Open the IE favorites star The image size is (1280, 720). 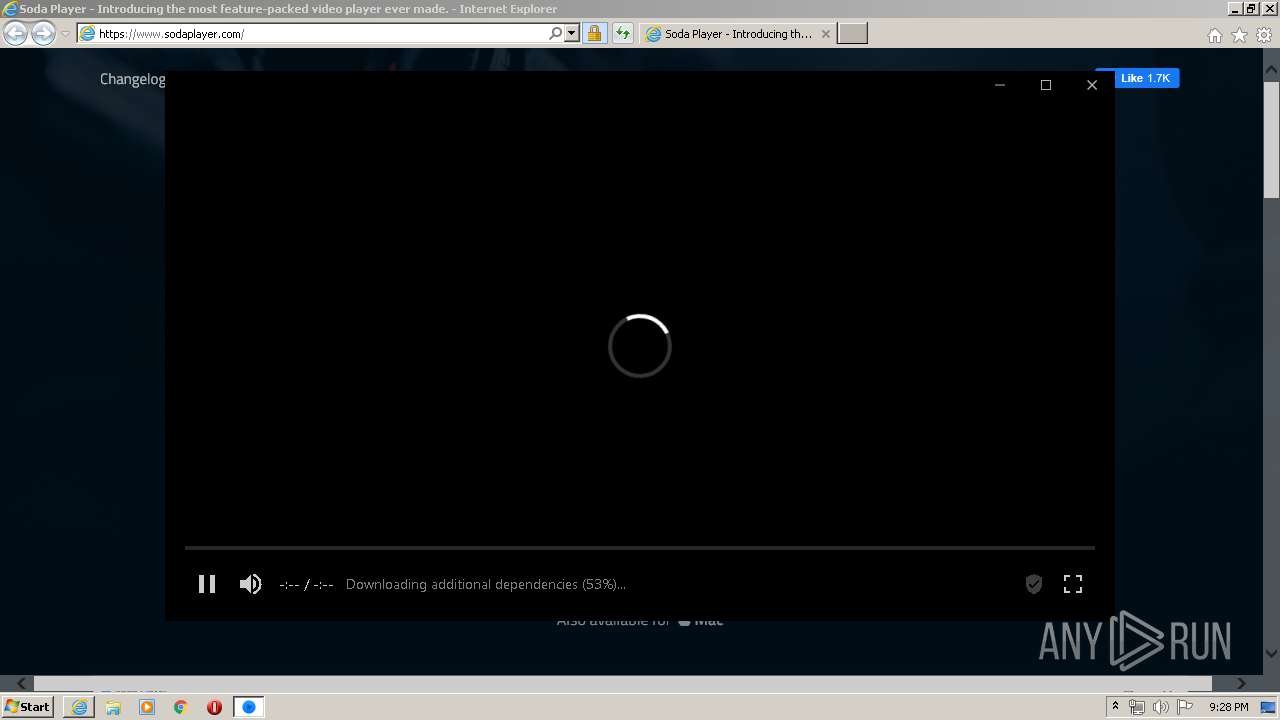[1239, 35]
